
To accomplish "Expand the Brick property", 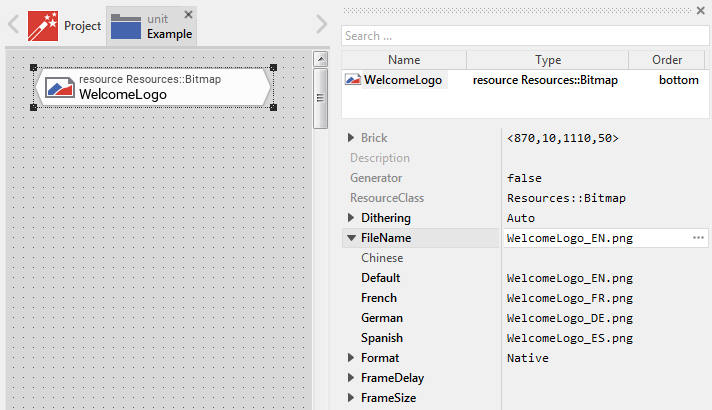I will pos(350,138).
